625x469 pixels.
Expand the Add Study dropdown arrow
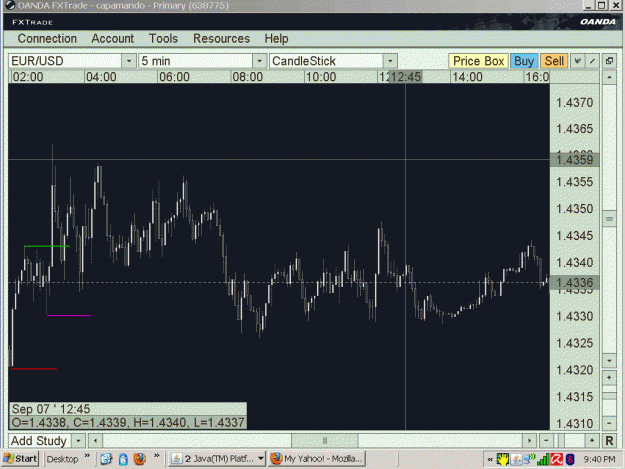coord(79,441)
